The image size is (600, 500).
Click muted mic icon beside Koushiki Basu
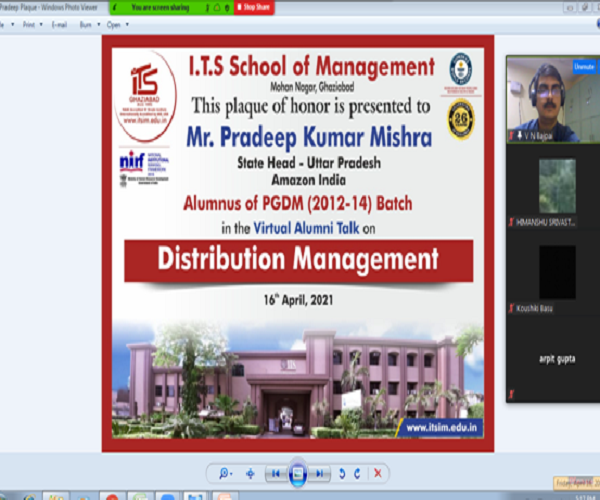click(x=511, y=308)
